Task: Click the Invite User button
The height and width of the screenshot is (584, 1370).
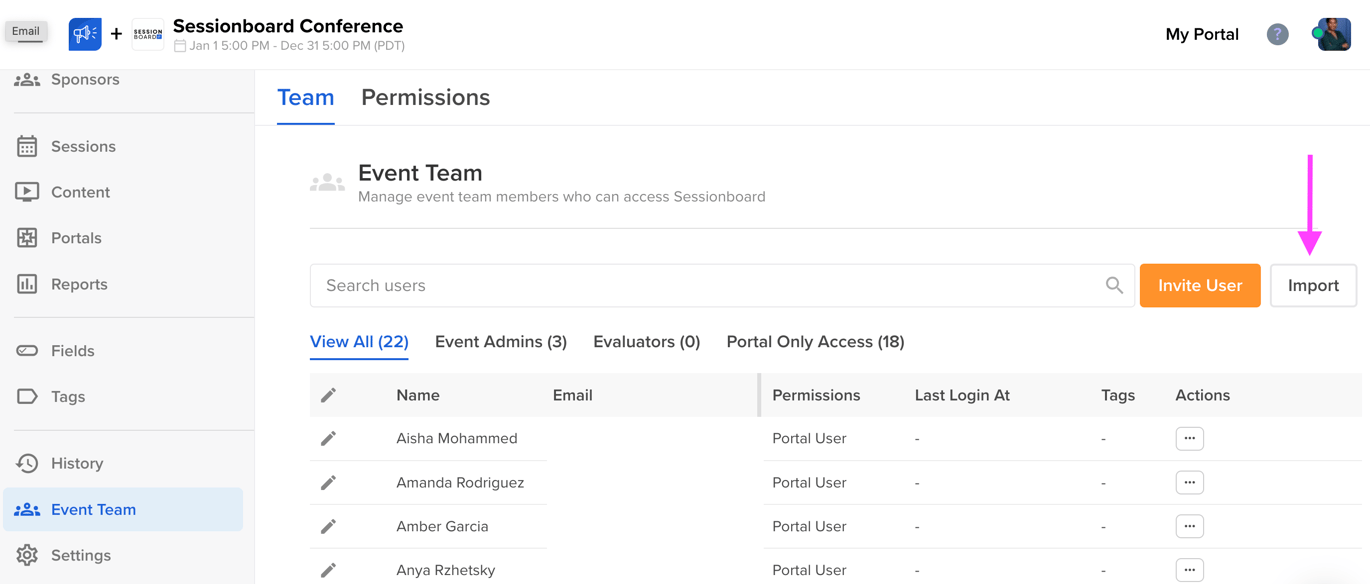Action: 1199,285
